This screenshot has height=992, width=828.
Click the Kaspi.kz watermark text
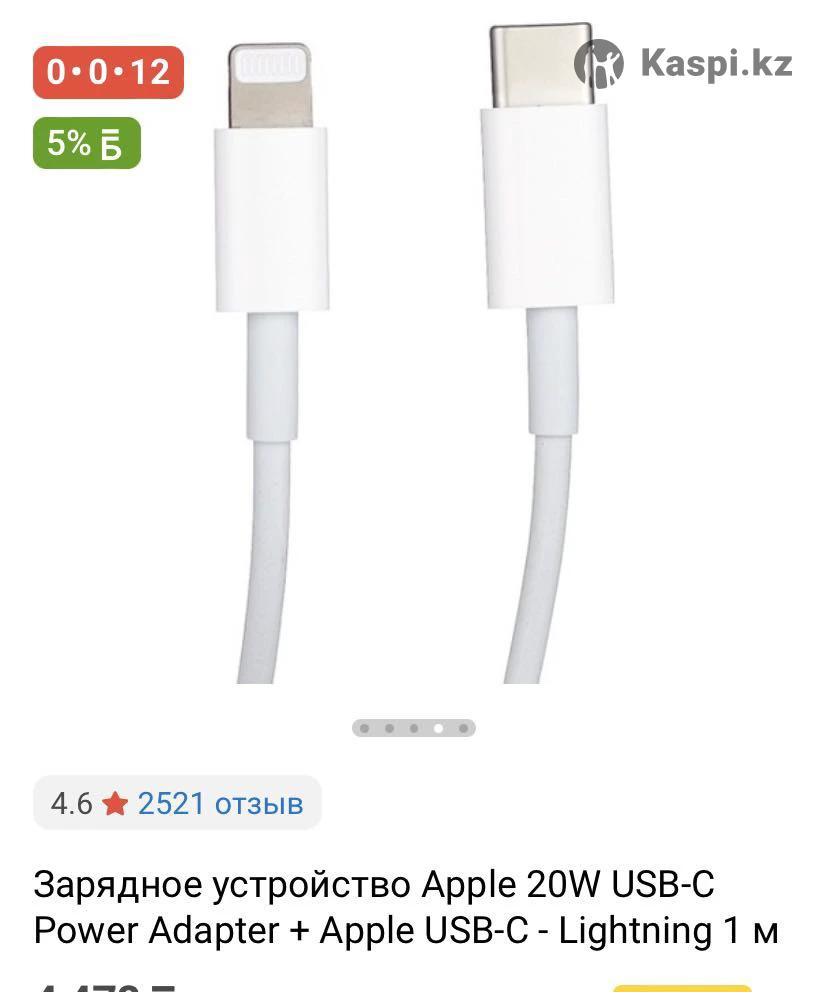click(716, 64)
